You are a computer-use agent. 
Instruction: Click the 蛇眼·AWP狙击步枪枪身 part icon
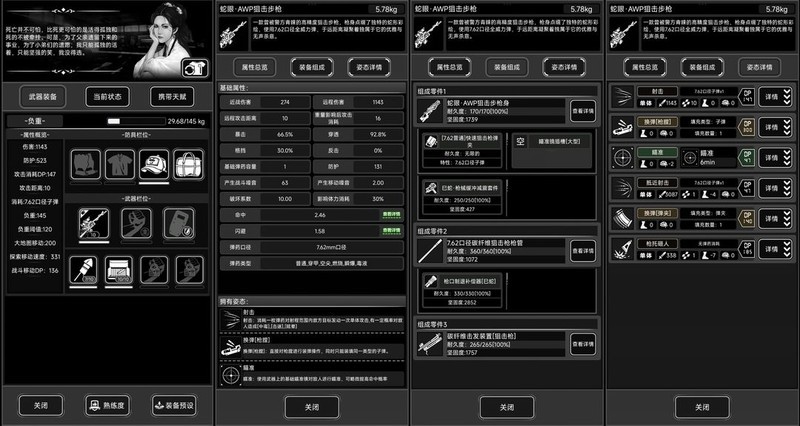pyautogui.click(x=430, y=111)
